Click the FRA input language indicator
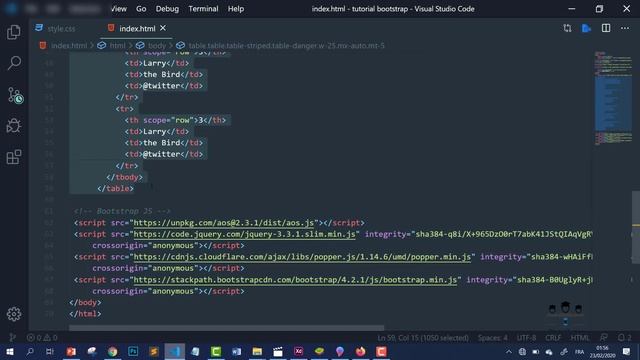The image size is (640, 360). click(x=579, y=351)
